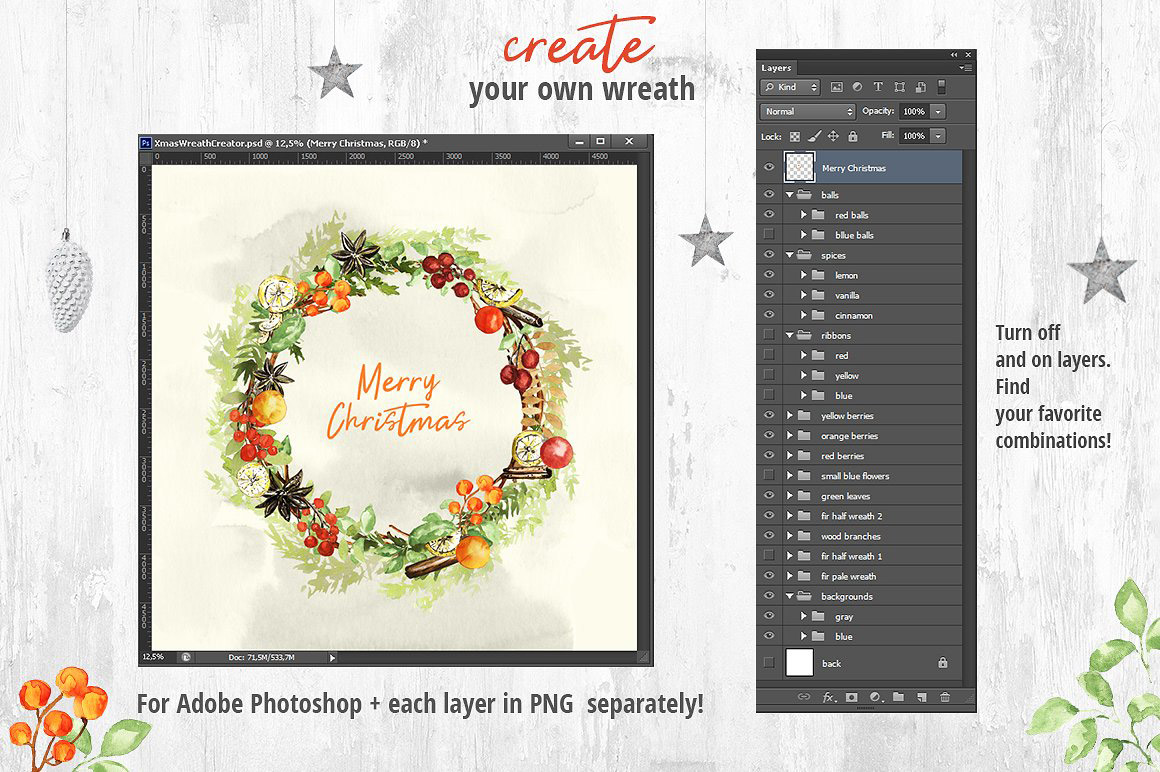Create a new layer group folder icon
The image size is (1160, 772).
pyautogui.click(x=898, y=697)
